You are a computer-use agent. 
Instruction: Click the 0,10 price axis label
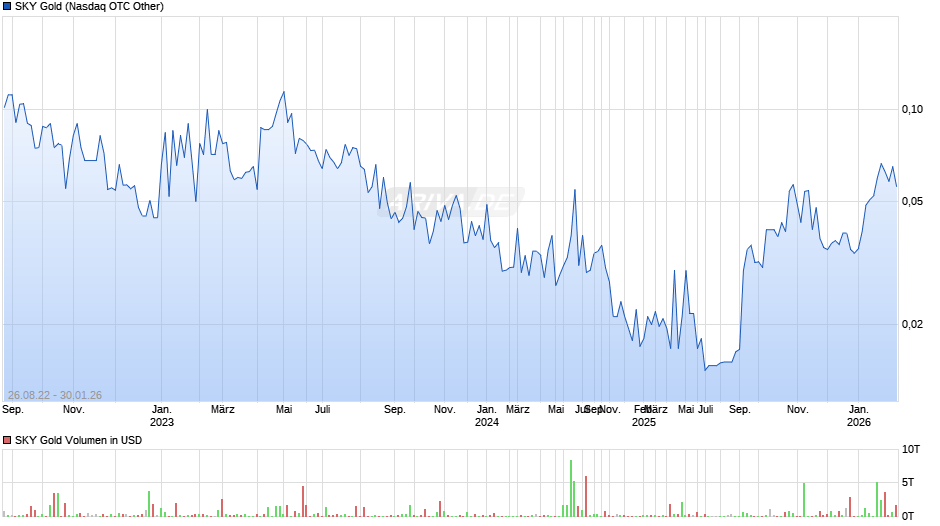point(912,109)
